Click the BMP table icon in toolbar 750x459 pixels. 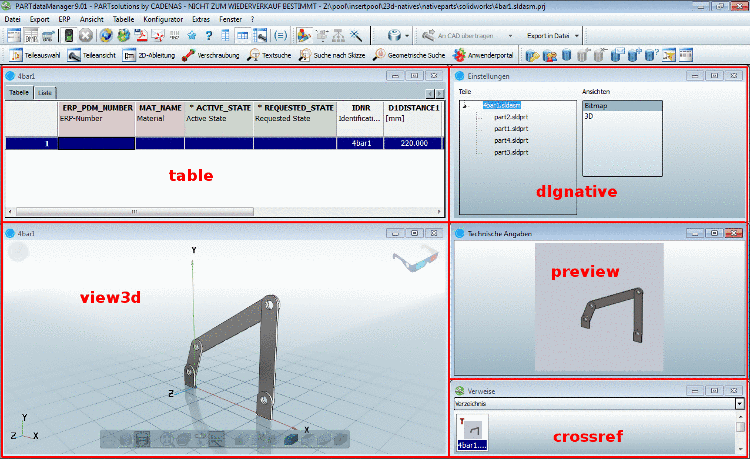31,36
